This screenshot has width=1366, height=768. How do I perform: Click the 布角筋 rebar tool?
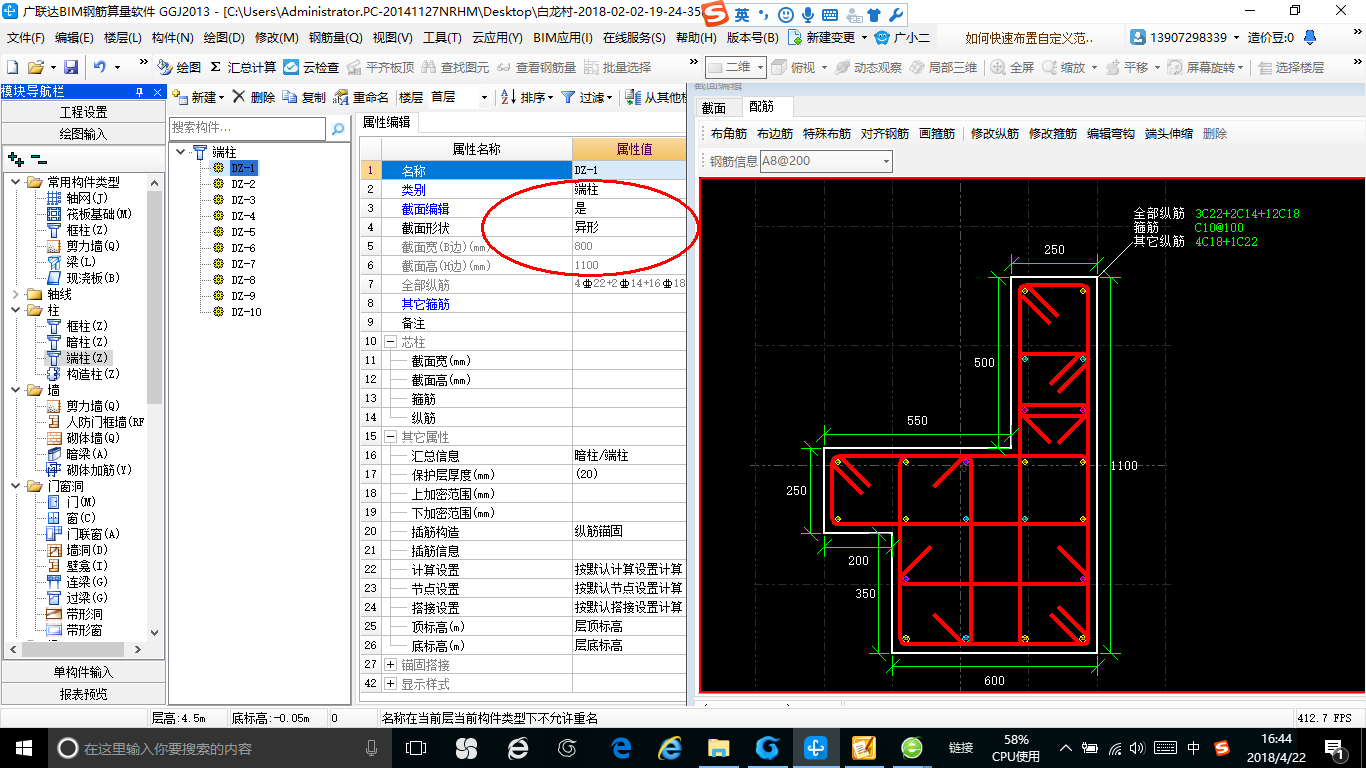(x=729, y=134)
